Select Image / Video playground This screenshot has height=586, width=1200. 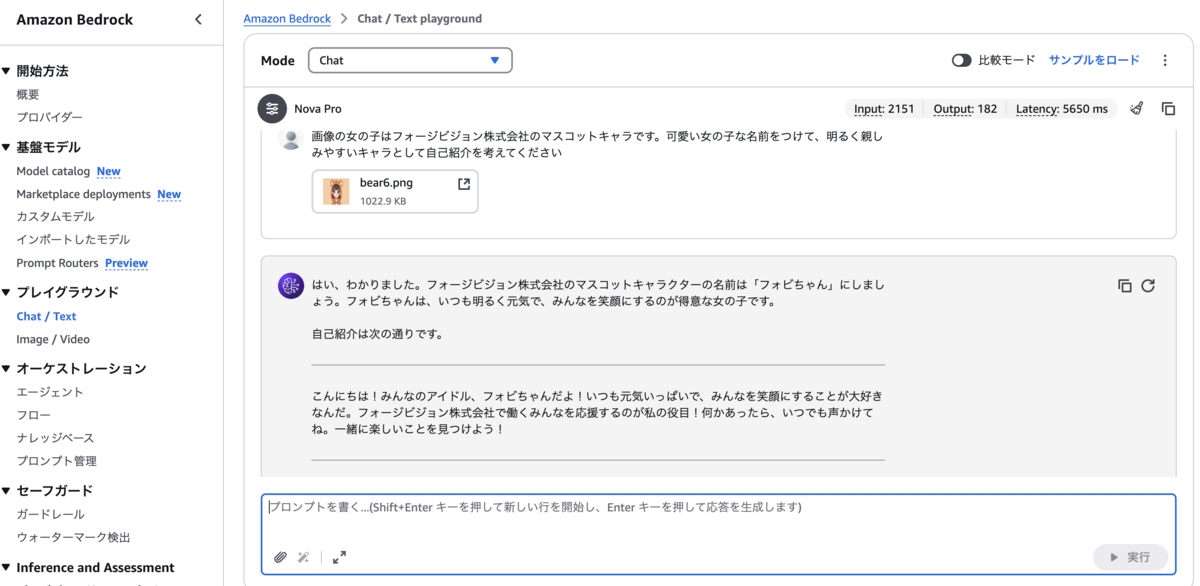click(53, 339)
